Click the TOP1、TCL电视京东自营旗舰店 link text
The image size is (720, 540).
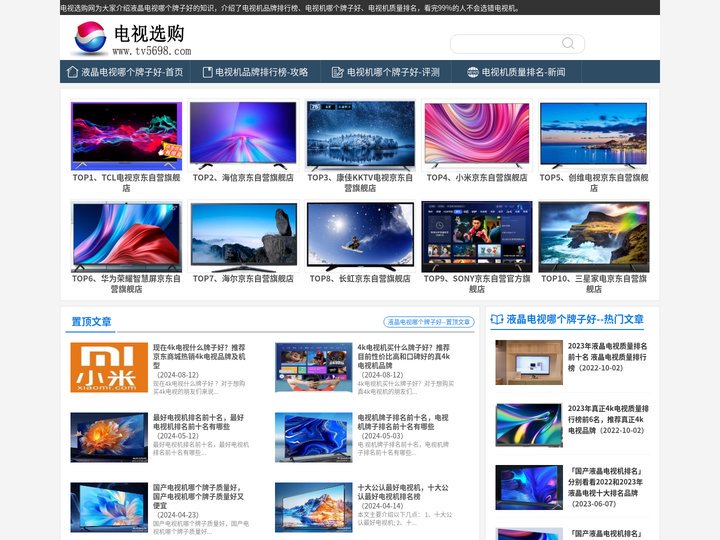coord(126,183)
